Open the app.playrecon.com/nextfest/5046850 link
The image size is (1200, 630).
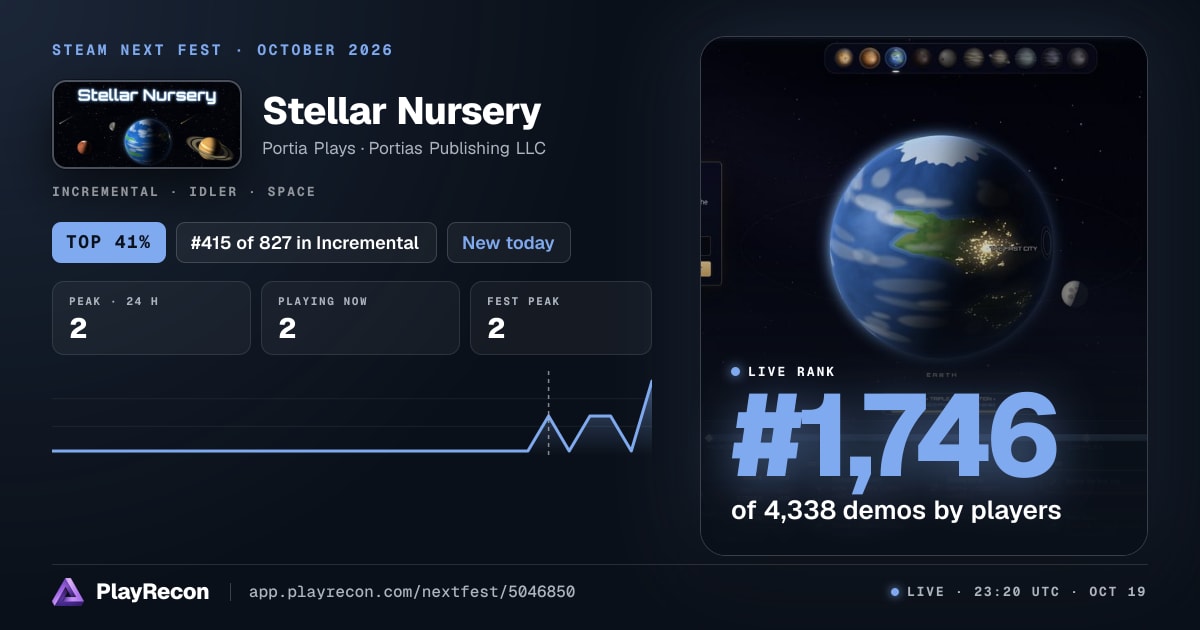tap(411, 592)
